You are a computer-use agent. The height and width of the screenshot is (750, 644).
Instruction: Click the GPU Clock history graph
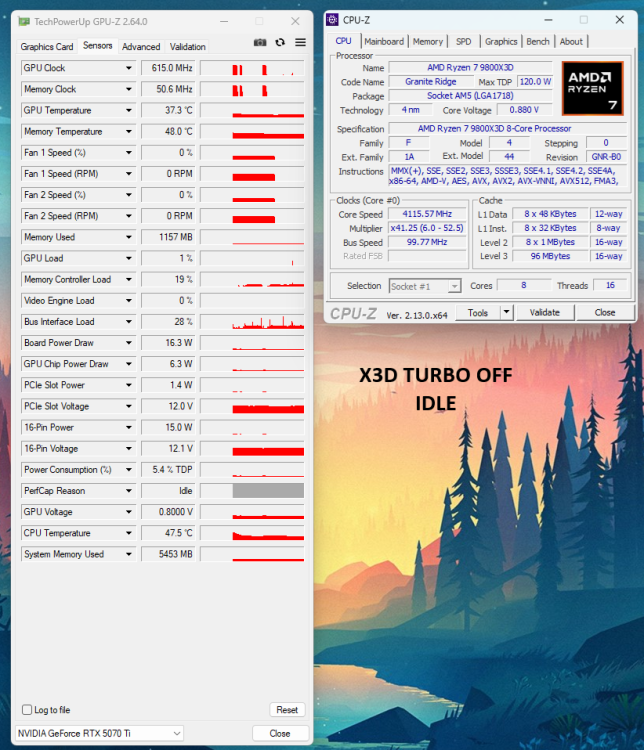point(252,68)
